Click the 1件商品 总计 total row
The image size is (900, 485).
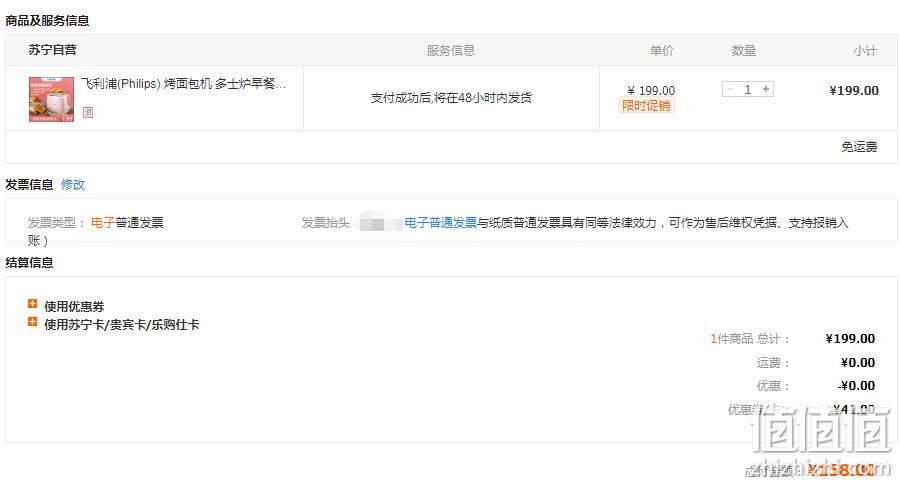point(793,339)
